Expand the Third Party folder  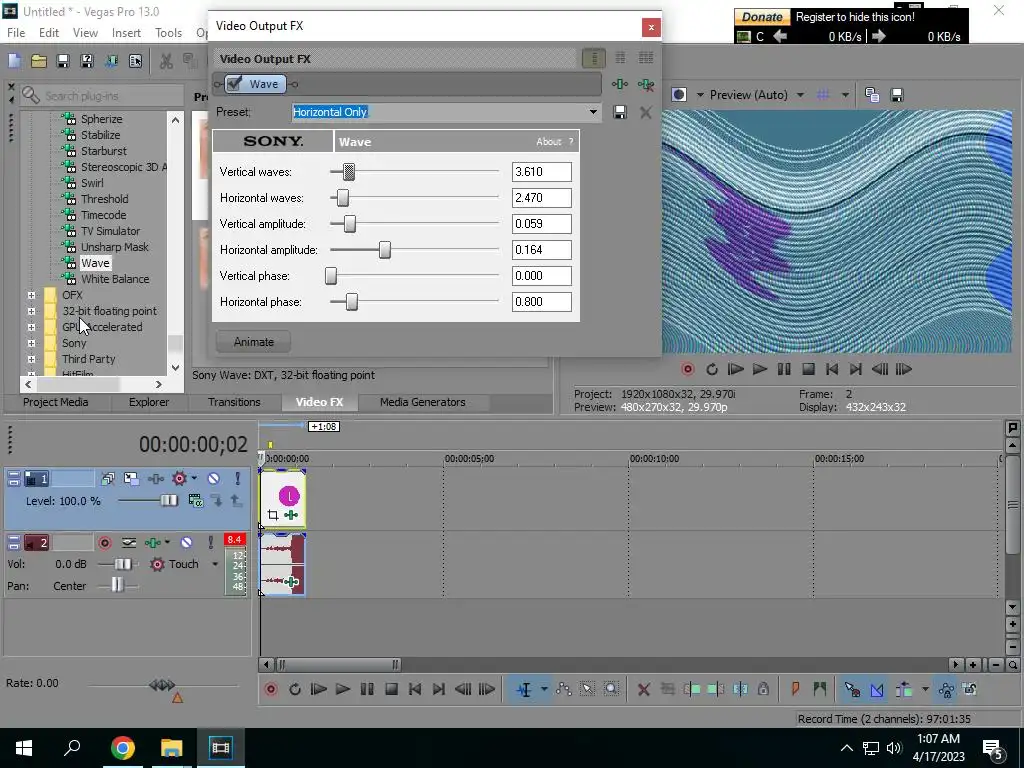point(31,359)
